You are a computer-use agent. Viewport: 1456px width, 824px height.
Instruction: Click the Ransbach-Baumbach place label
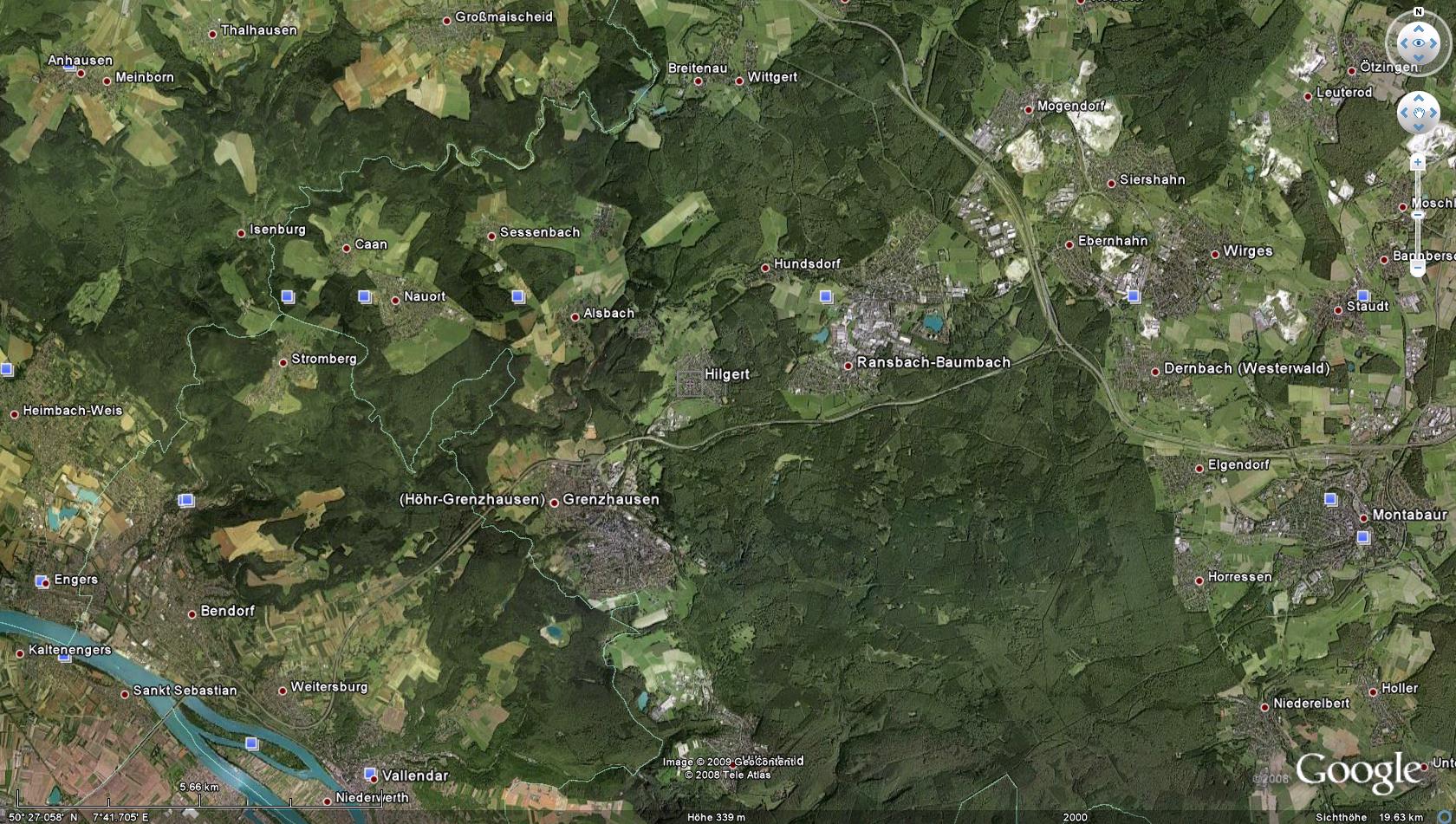coord(933,362)
